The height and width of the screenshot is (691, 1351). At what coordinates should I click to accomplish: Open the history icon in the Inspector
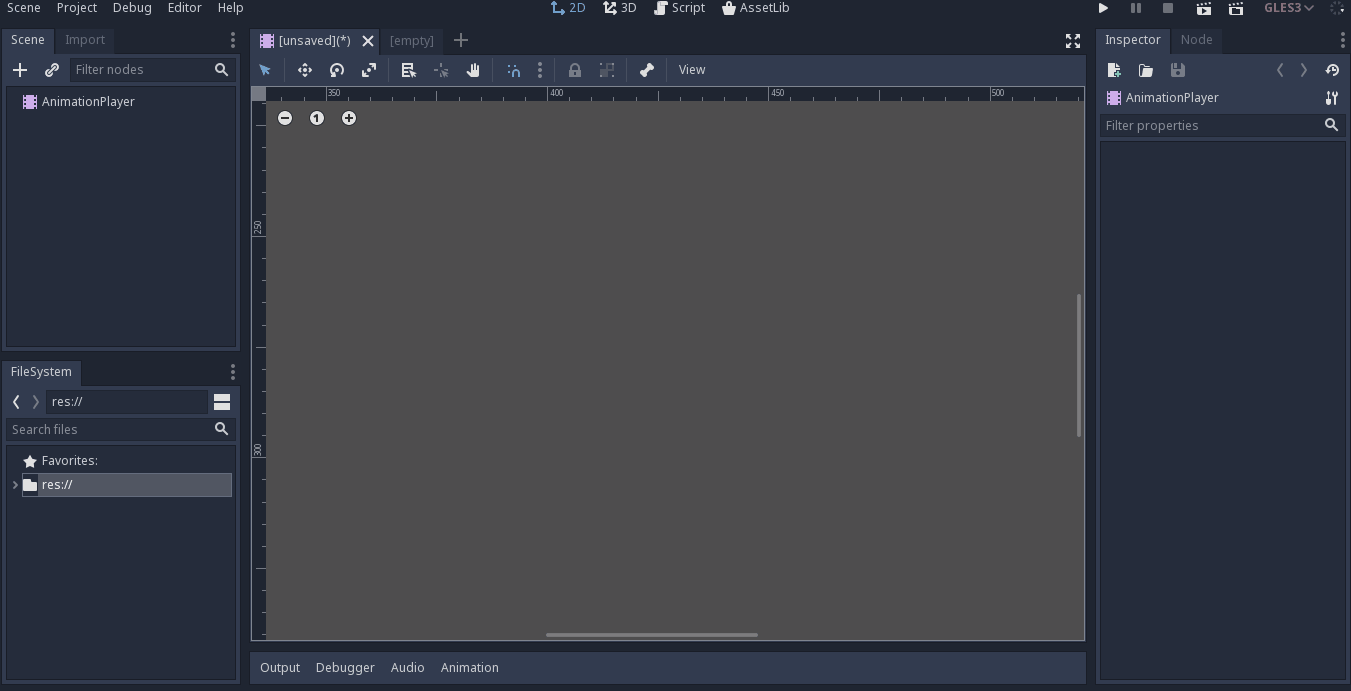pos(1331,70)
